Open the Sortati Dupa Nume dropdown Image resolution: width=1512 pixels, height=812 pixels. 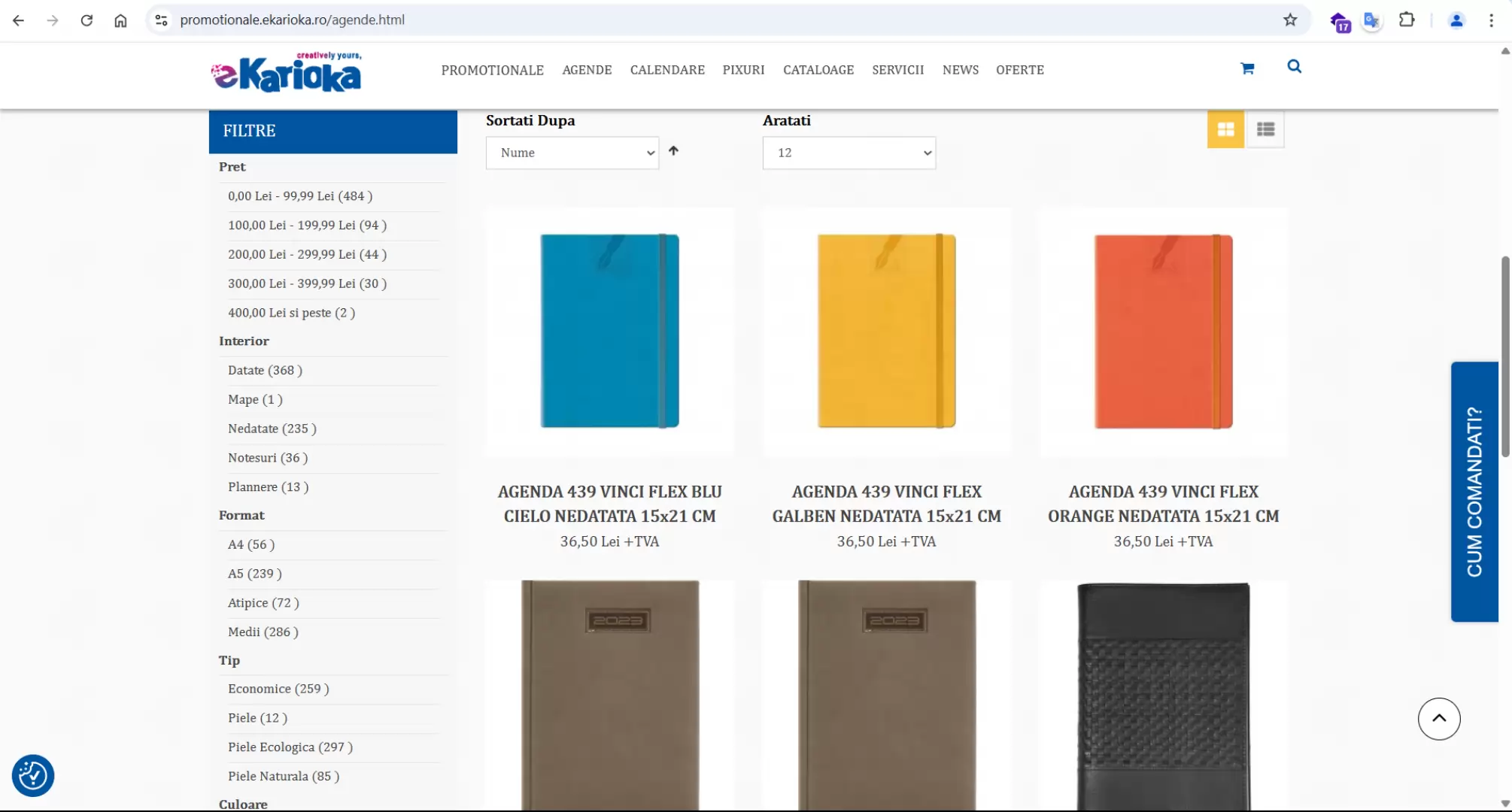[x=572, y=153]
